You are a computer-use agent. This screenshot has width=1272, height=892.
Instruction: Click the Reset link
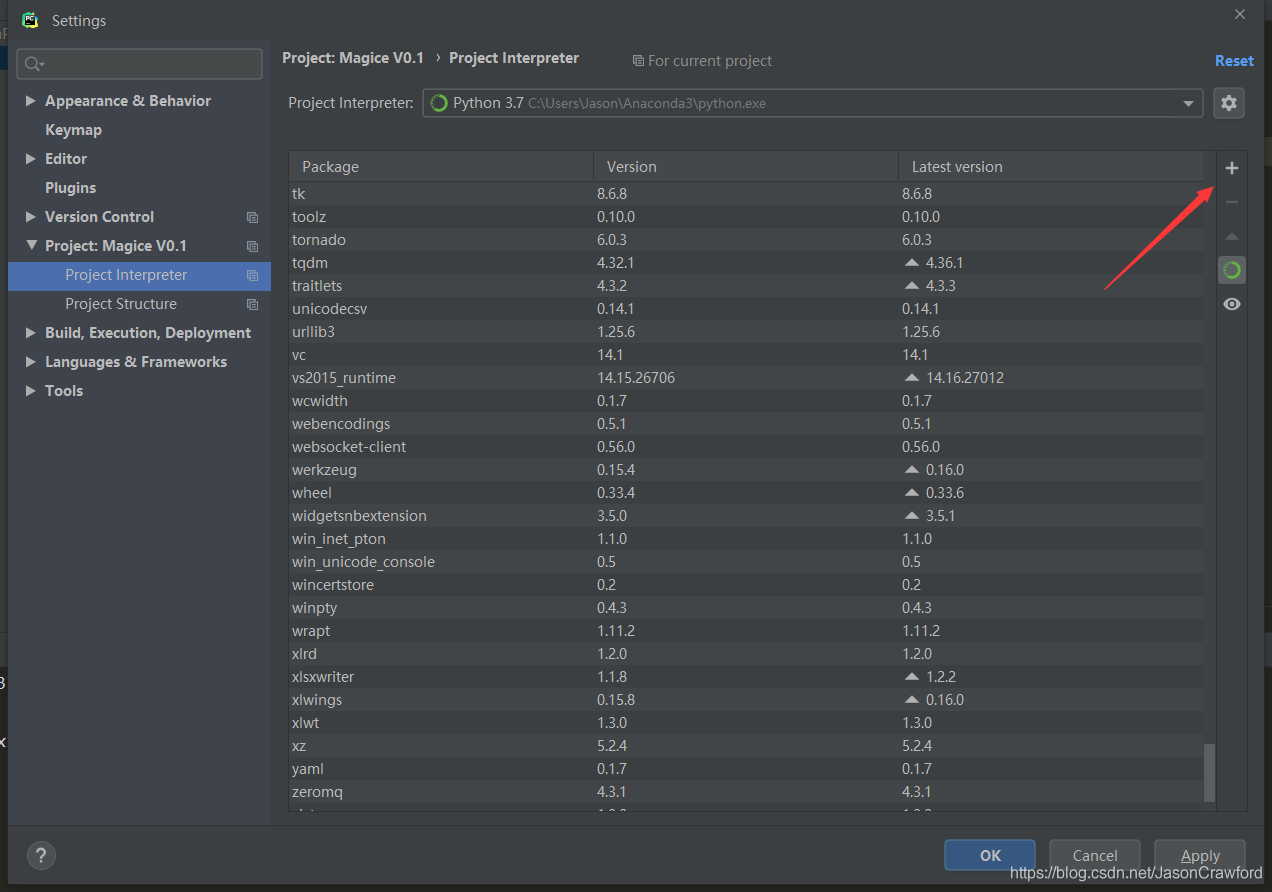[1234, 61]
